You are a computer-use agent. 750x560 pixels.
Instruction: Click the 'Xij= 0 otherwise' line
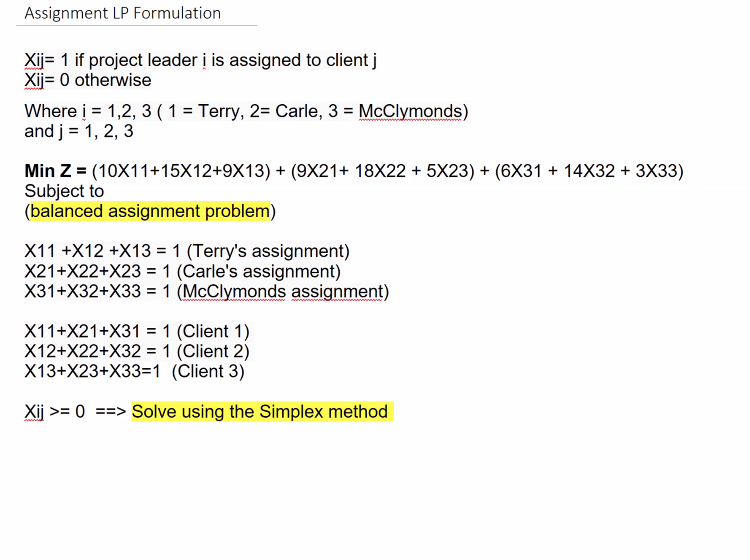88,80
